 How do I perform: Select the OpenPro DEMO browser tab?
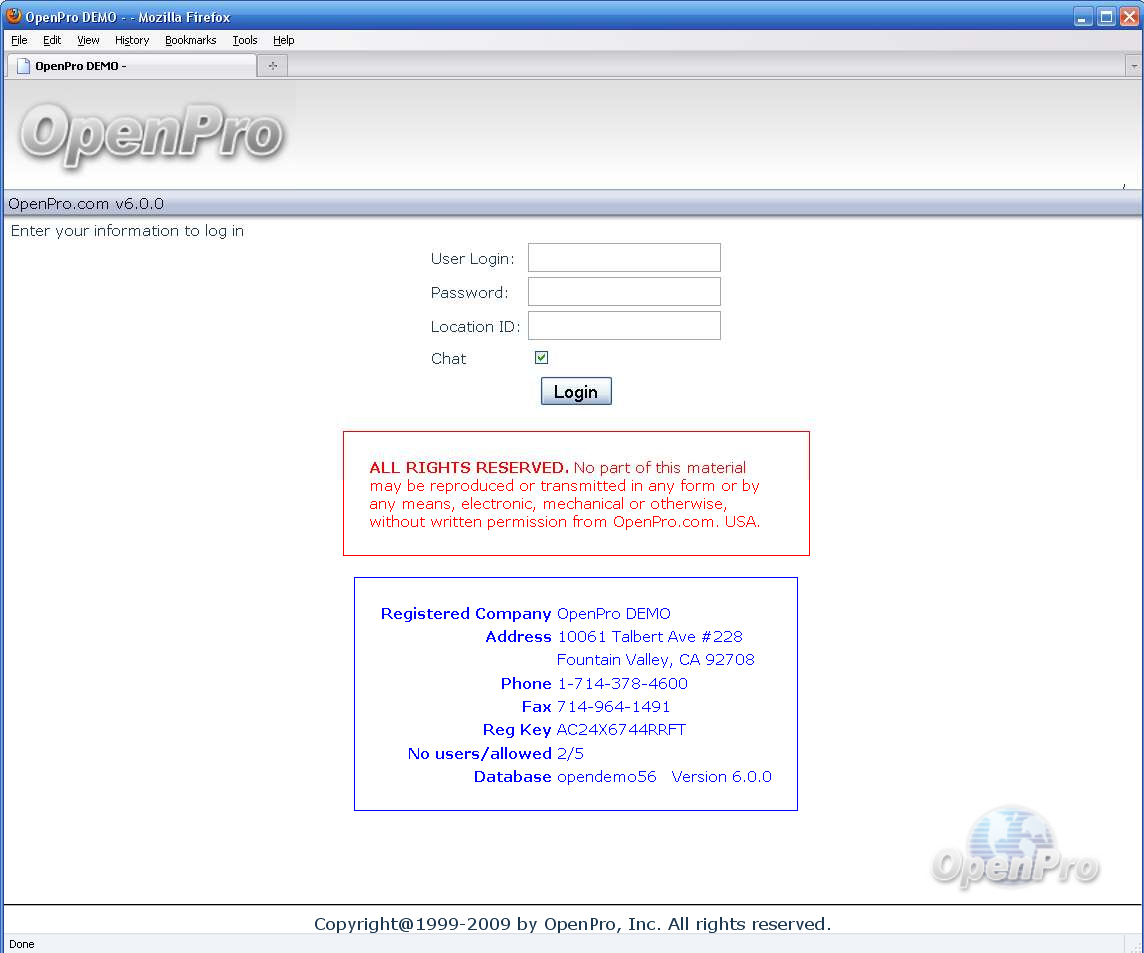click(x=130, y=66)
